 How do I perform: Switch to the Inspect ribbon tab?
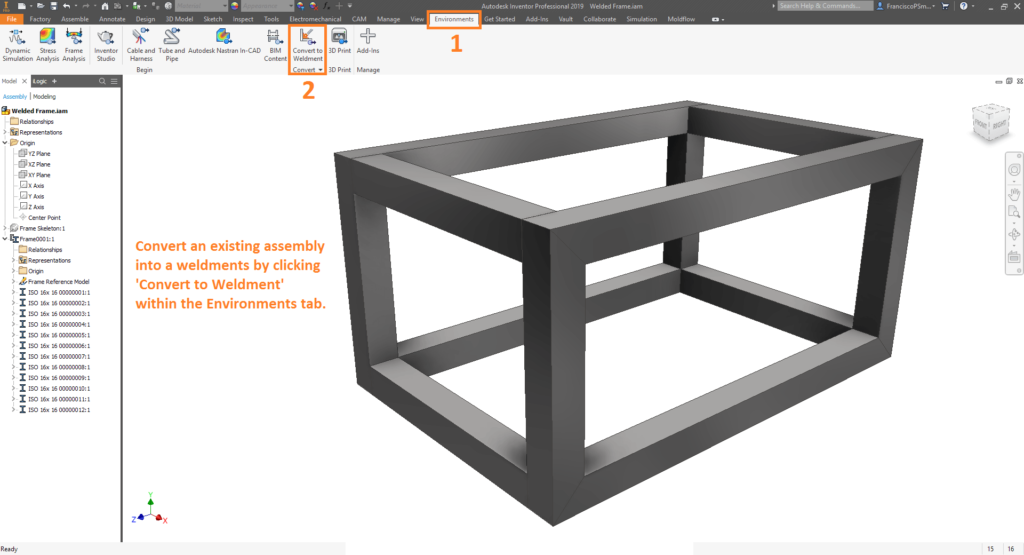(243, 19)
